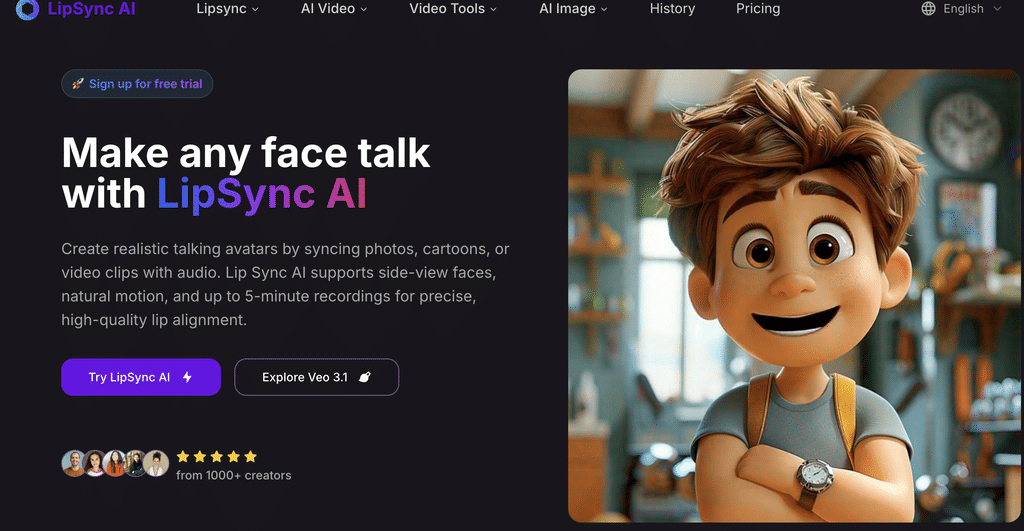Click the globe language icon
This screenshot has width=1024, height=531.
pos(928,8)
